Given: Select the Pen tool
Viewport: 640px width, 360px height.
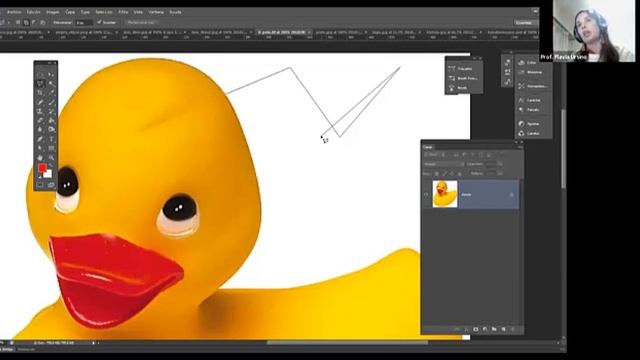Looking at the screenshot, I should [40, 139].
